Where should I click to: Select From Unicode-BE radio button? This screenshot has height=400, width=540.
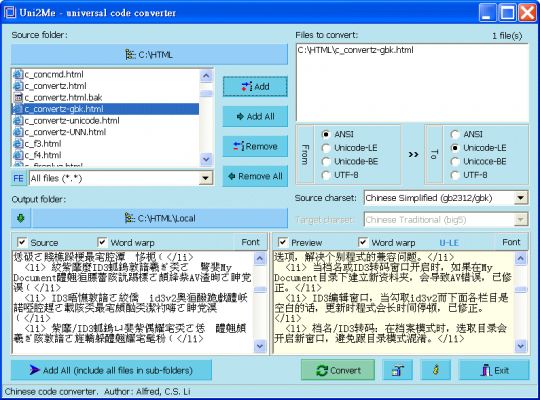click(326, 161)
